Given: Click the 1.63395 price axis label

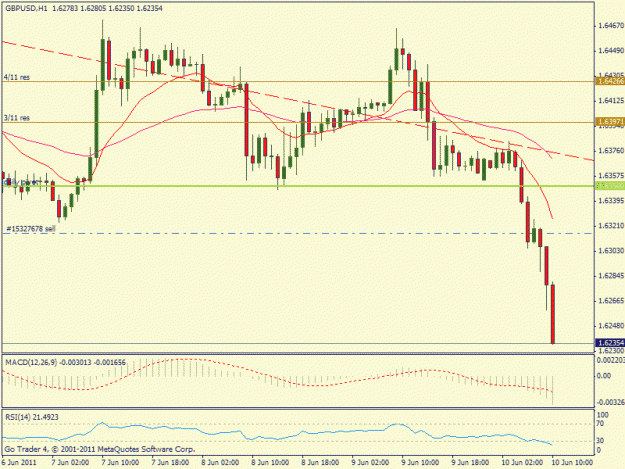Looking at the screenshot, I should [x=611, y=200].
